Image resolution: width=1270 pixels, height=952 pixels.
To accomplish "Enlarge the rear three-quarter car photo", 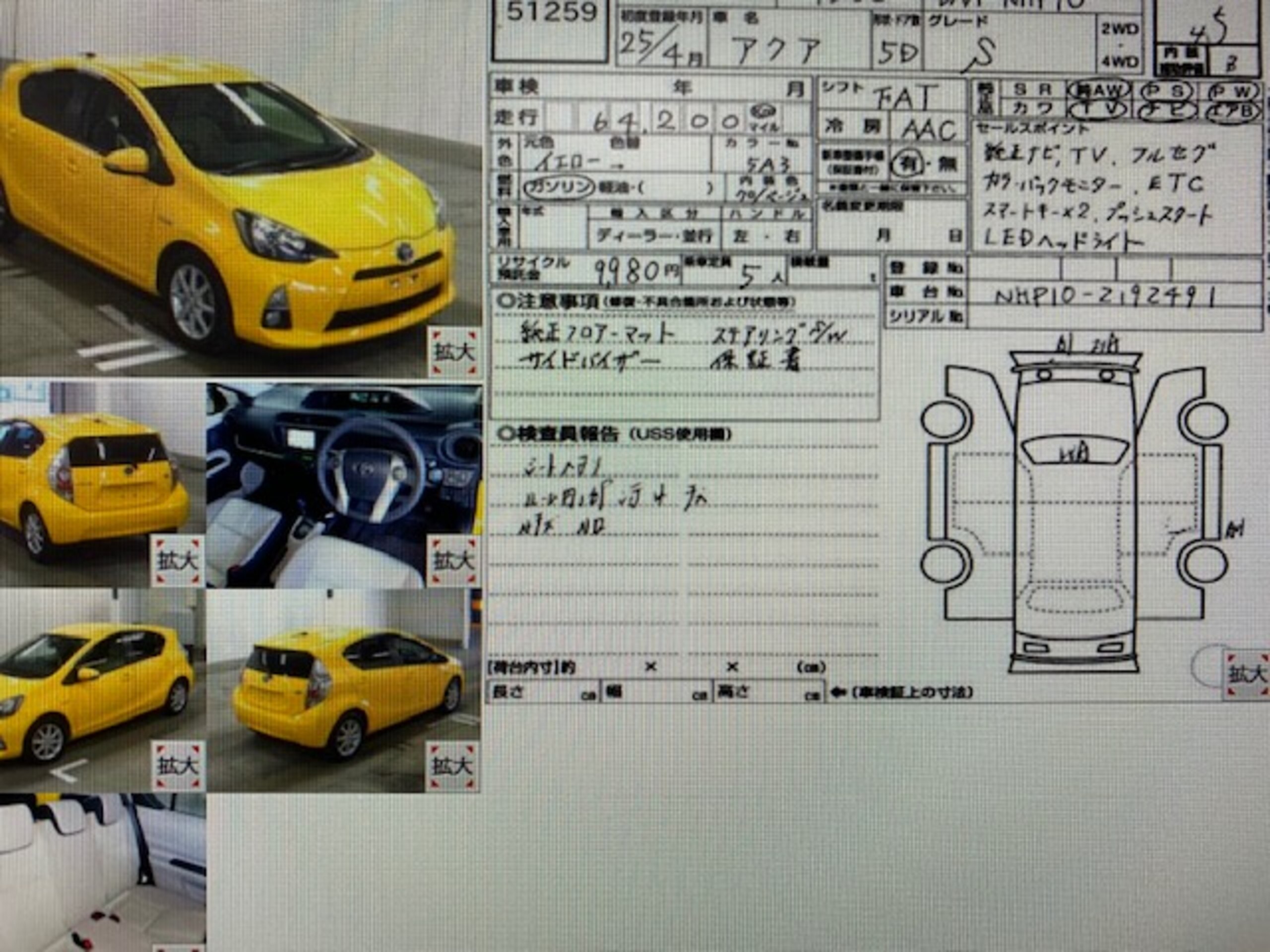I will coord(453,766).
